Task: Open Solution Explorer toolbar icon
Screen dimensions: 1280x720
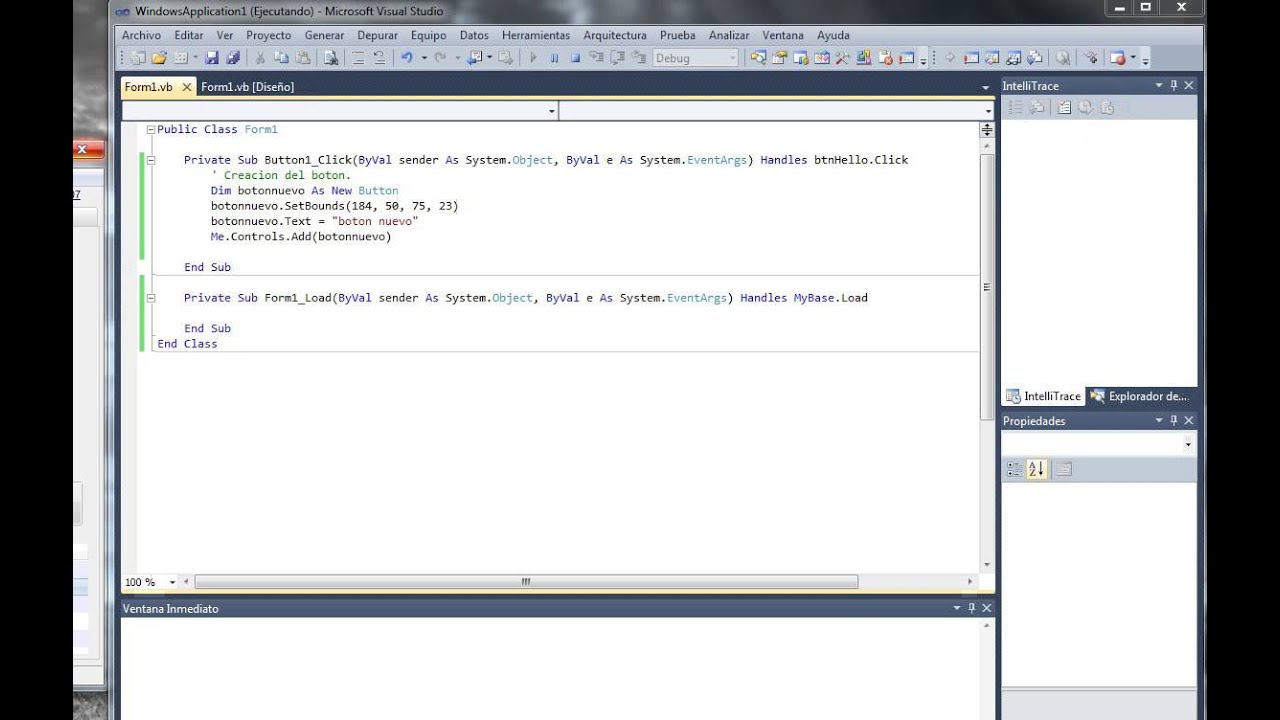Action: (759, 58)
